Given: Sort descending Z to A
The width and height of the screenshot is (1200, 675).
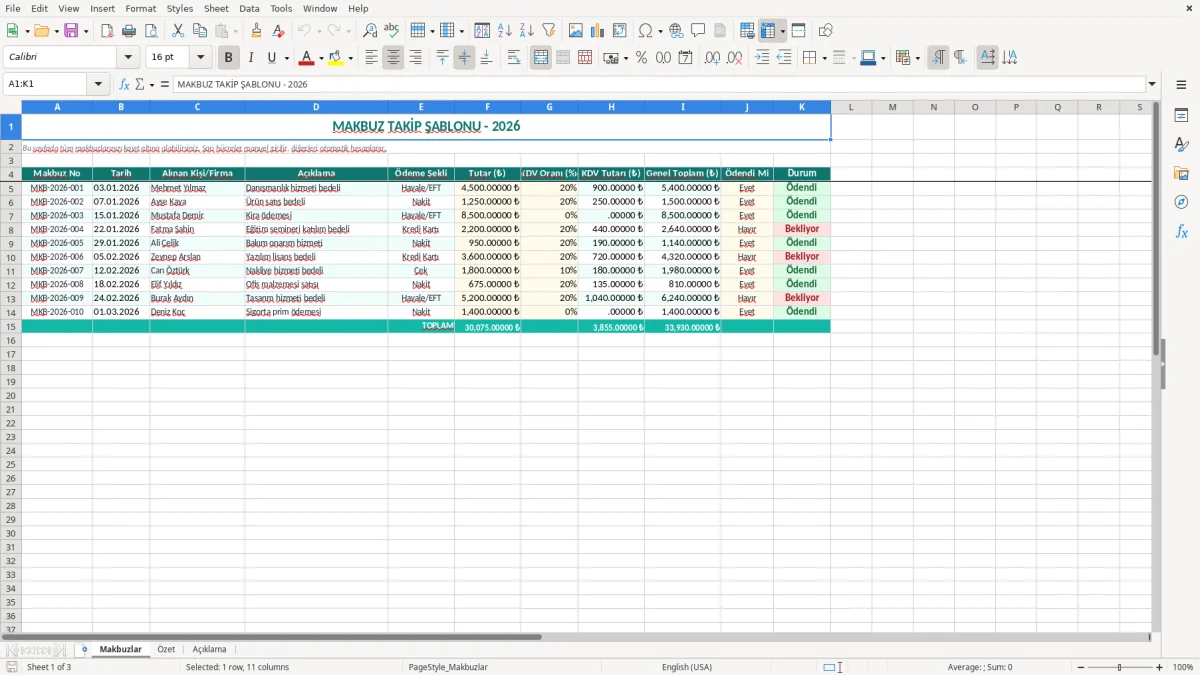Looking at the screenshot, I should [527, 31].
